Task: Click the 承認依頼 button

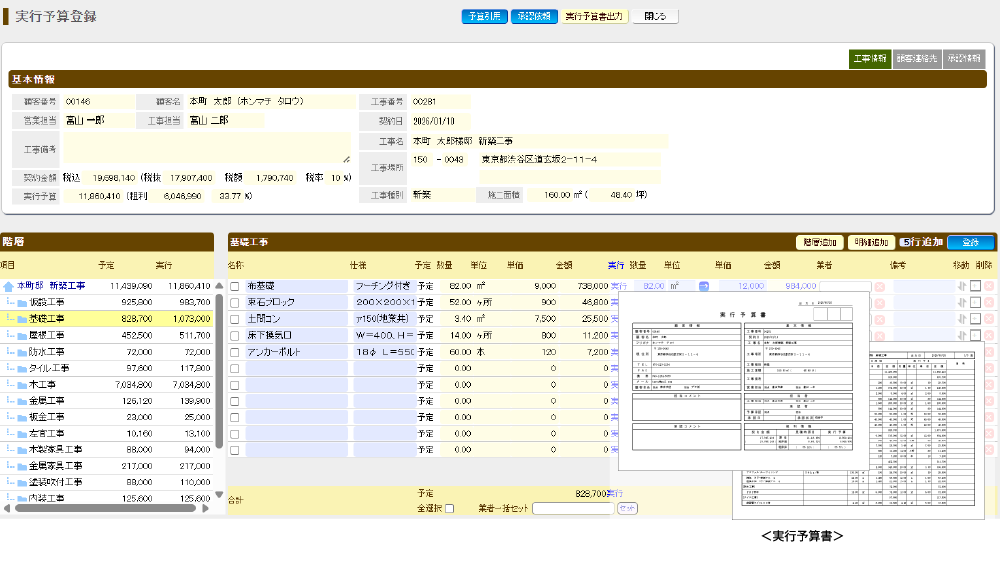Action: pyautogui.click(x=534, y=17)
